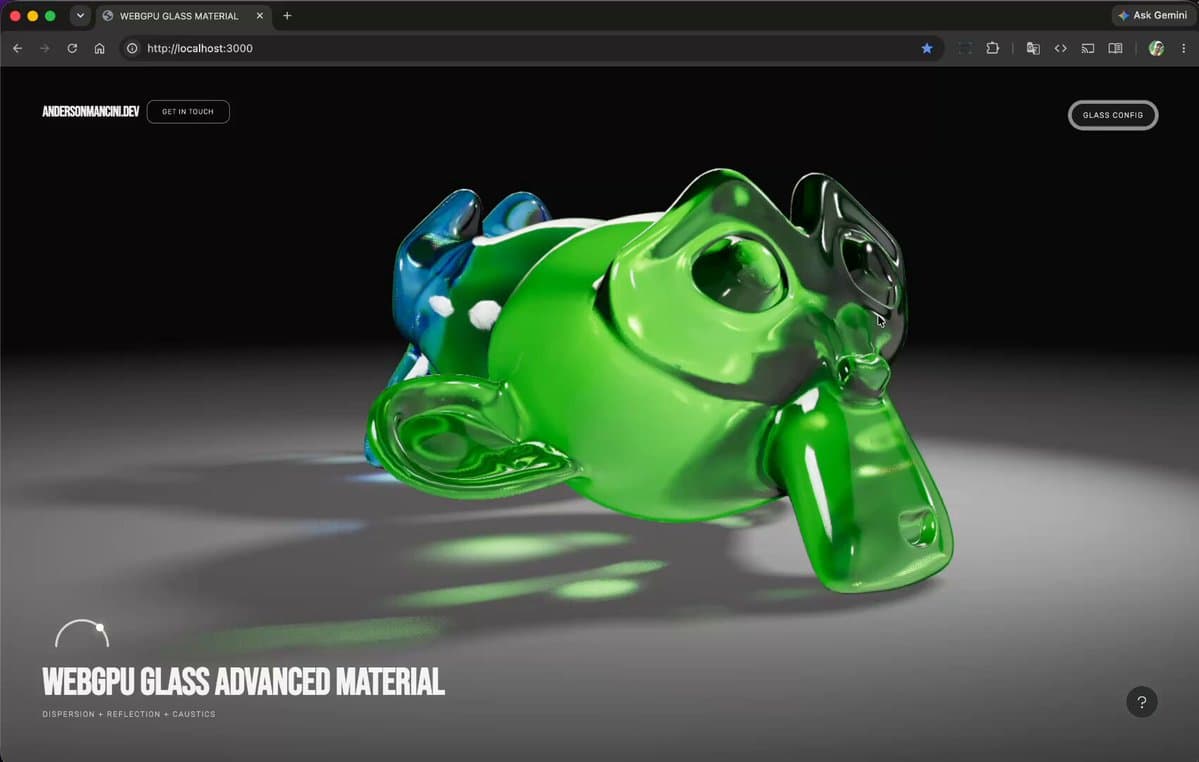Open the browser home page
Viewport: 1199px width, 762px height.
click(99, 48)
